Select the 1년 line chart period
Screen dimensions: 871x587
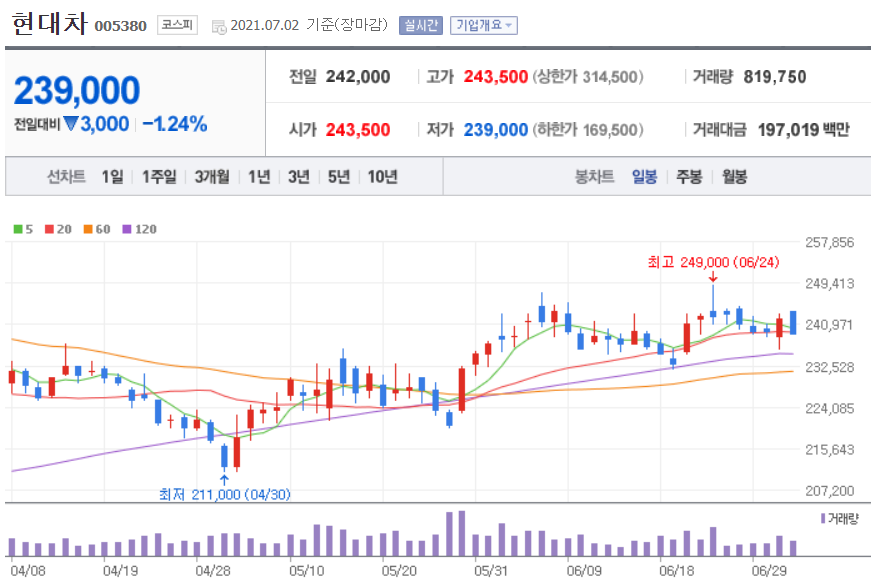click(259, 177)
